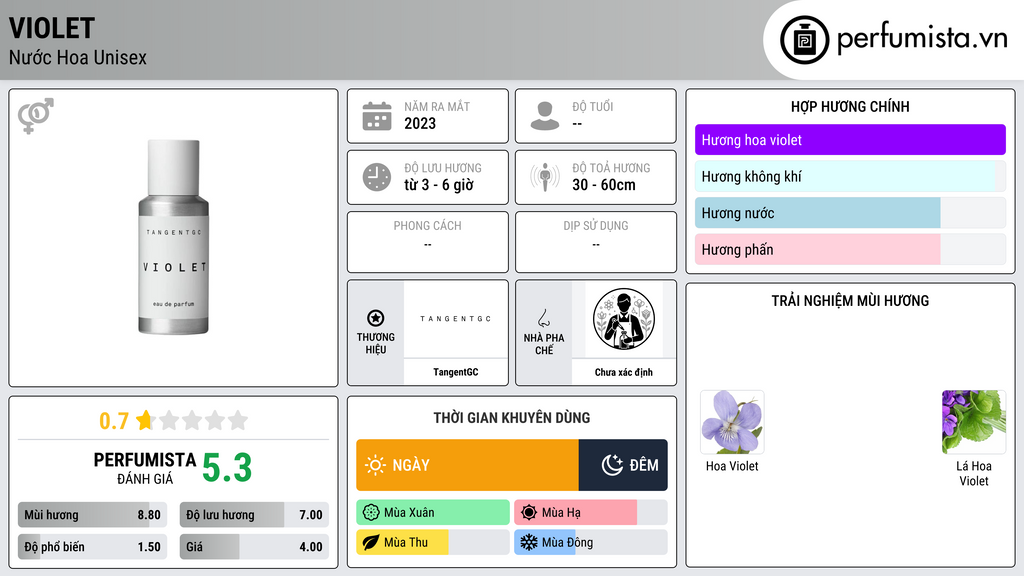Image resolution: width=1024 pixels, height=576 pixels.
Task: Click the Perfumista Đánh giá label
Action: tap(145, 468)
